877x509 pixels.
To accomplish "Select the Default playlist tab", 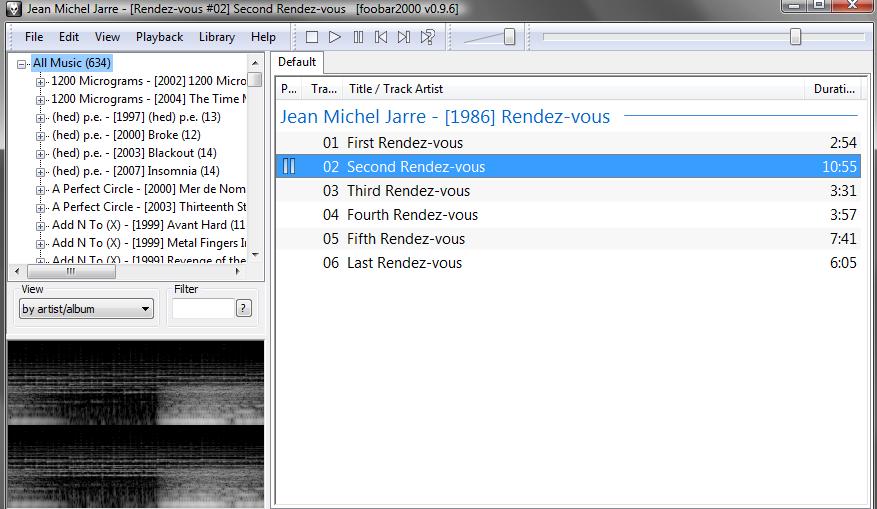I will pos(297,62).
